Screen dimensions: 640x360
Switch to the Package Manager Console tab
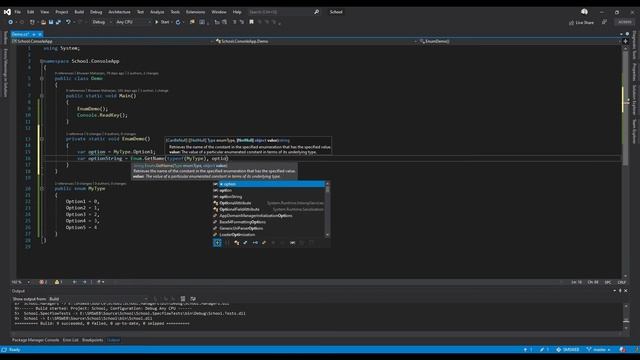pos(36,340)
